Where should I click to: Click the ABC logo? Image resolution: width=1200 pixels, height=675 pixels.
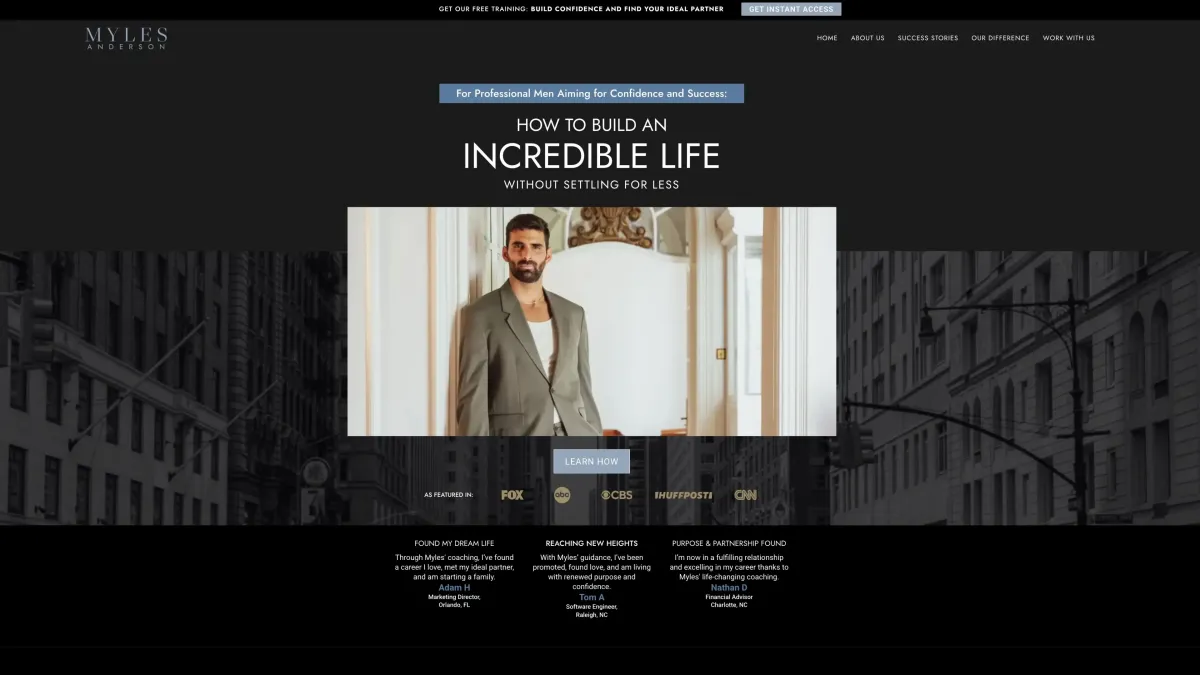[562, 495]
